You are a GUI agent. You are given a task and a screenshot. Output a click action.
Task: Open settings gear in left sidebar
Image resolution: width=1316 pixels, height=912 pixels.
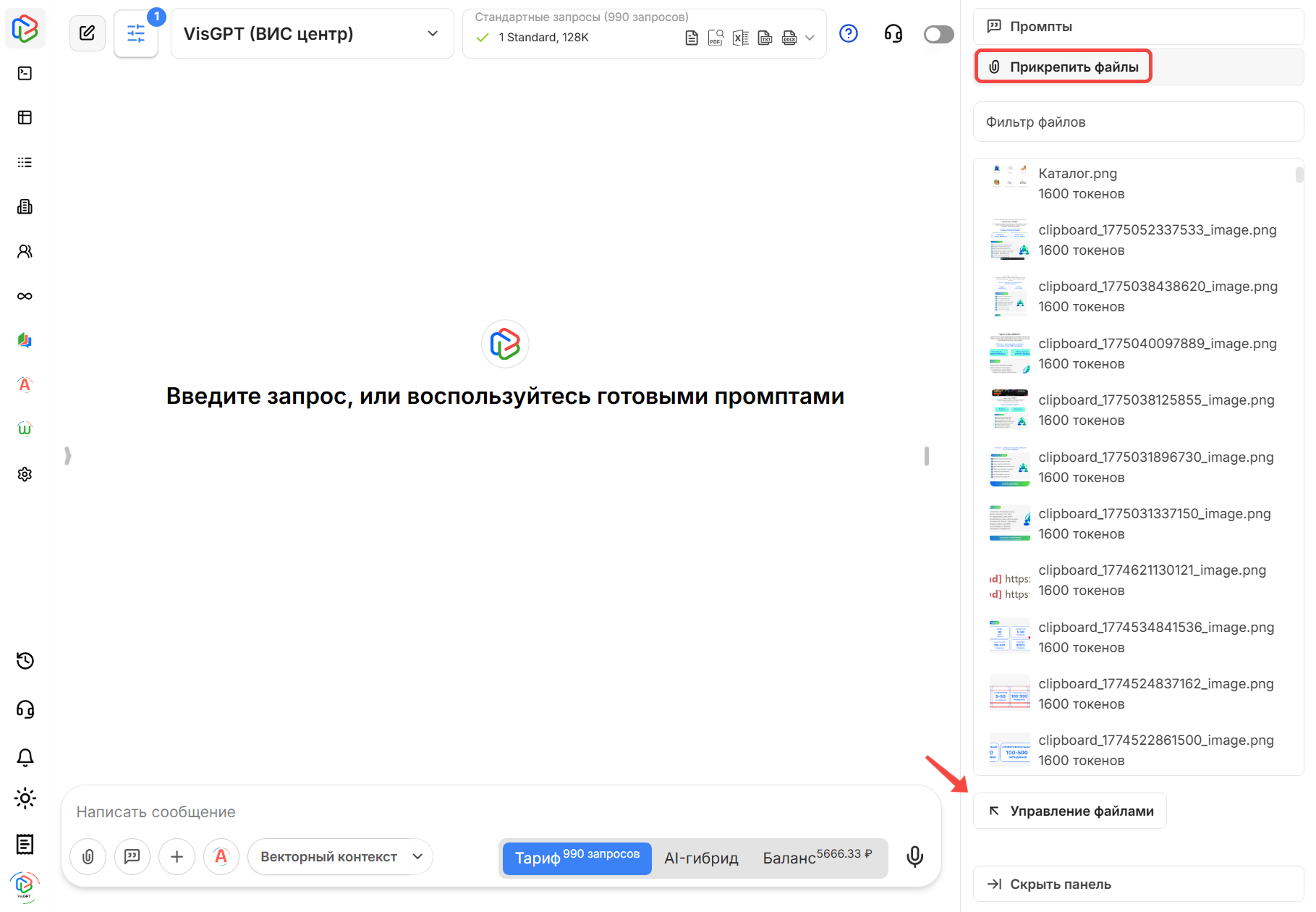25,473
